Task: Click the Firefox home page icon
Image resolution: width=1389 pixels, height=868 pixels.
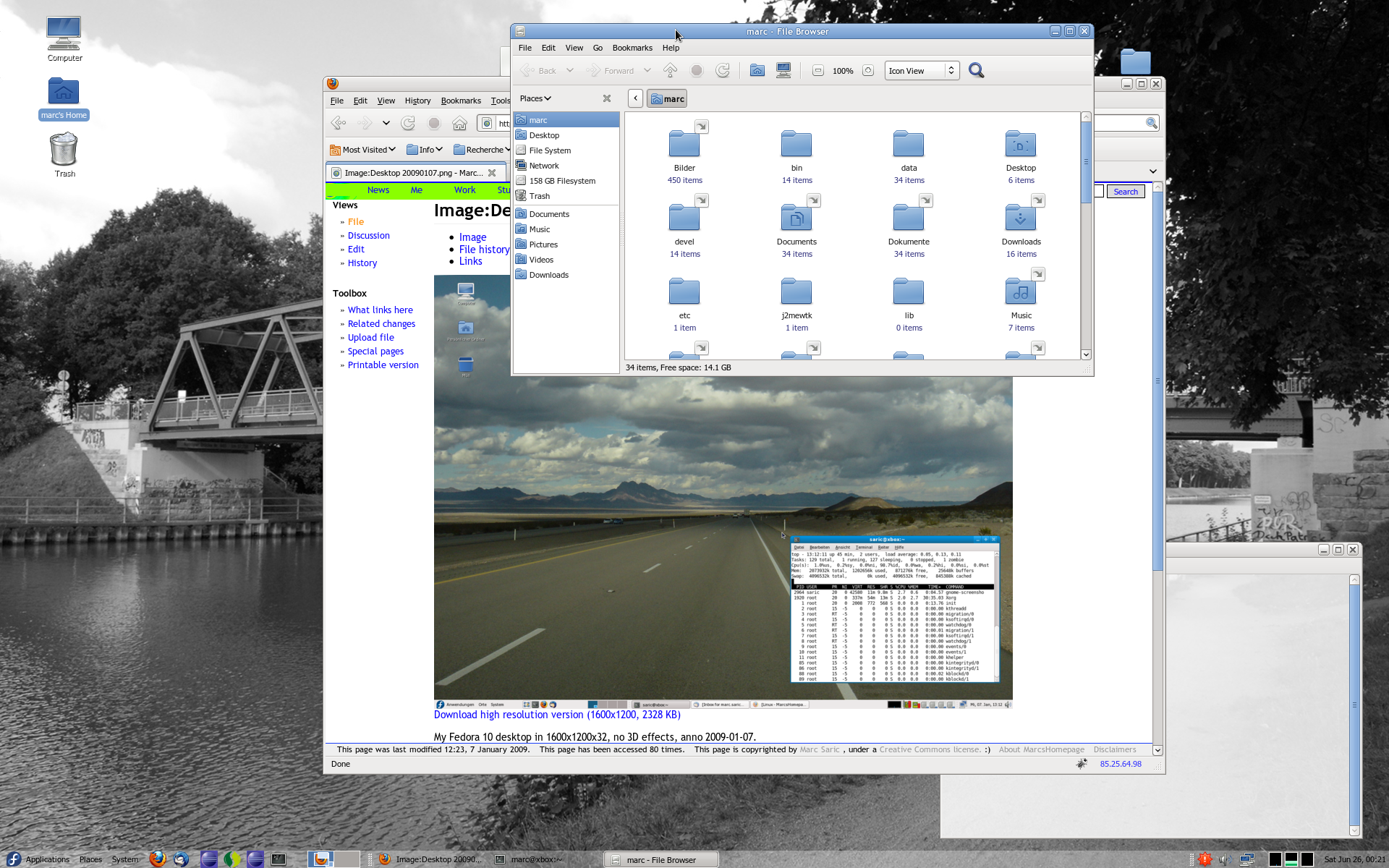Action: tap(459, 124)
